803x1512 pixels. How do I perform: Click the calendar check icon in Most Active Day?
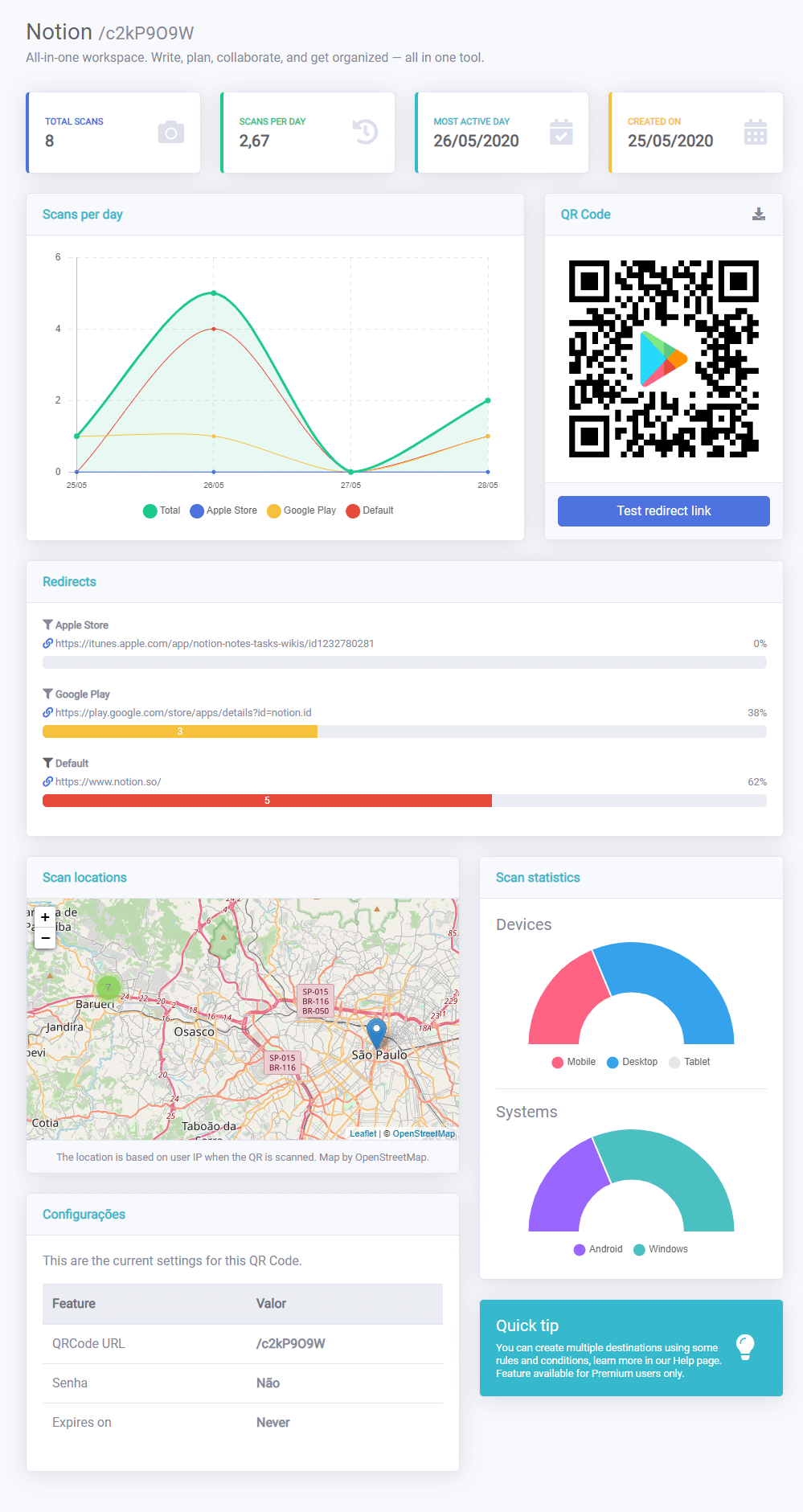pyautogui.click(x=561, y=133)
